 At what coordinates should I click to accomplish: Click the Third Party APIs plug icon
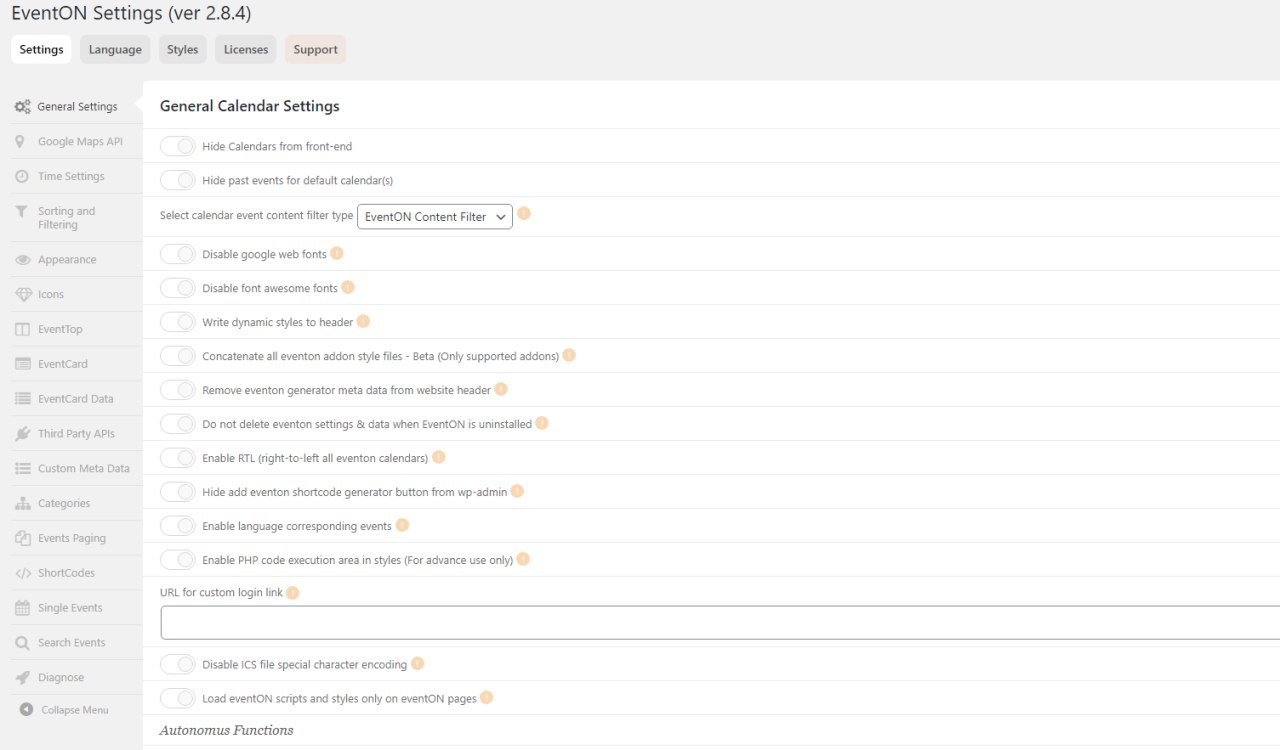22,434
